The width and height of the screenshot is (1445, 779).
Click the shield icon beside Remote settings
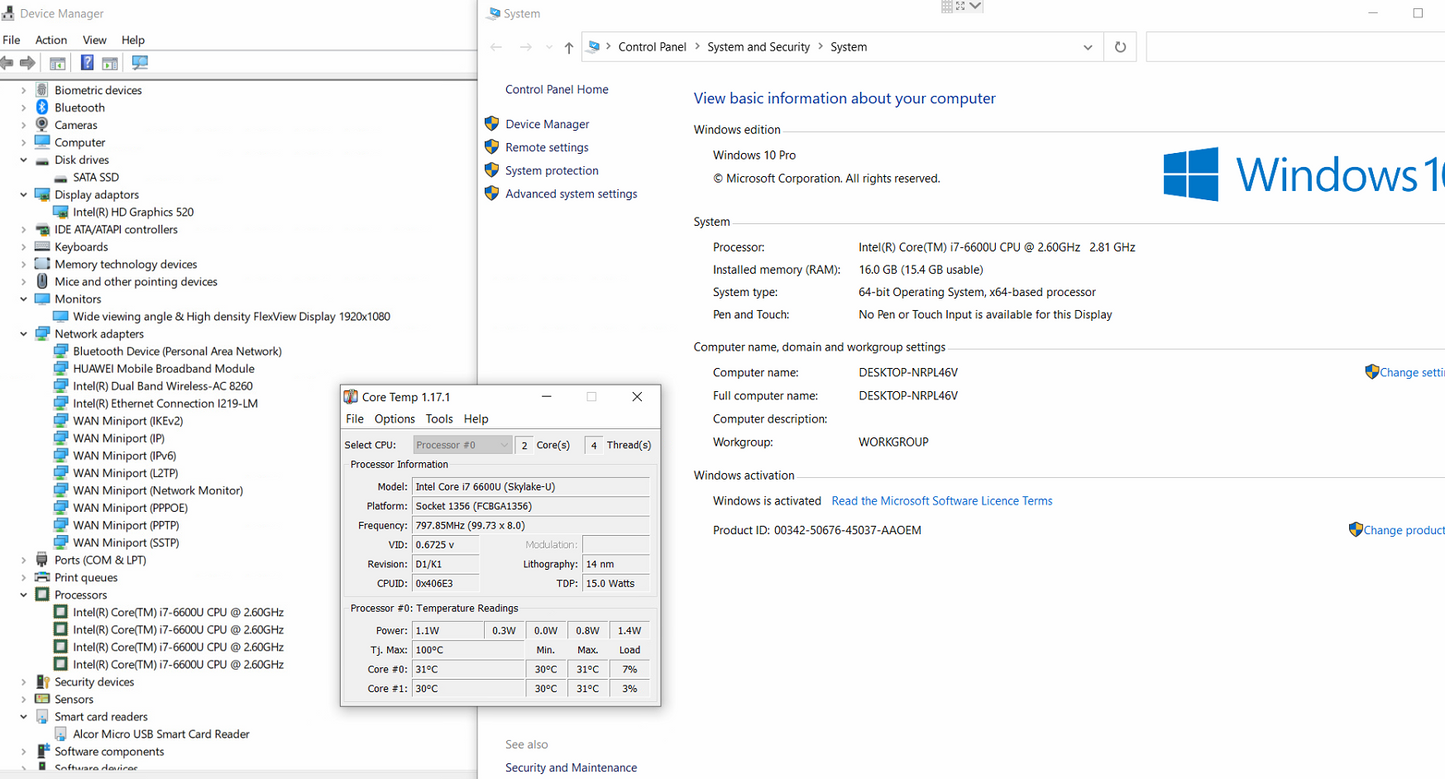click(x=492, y=147)
